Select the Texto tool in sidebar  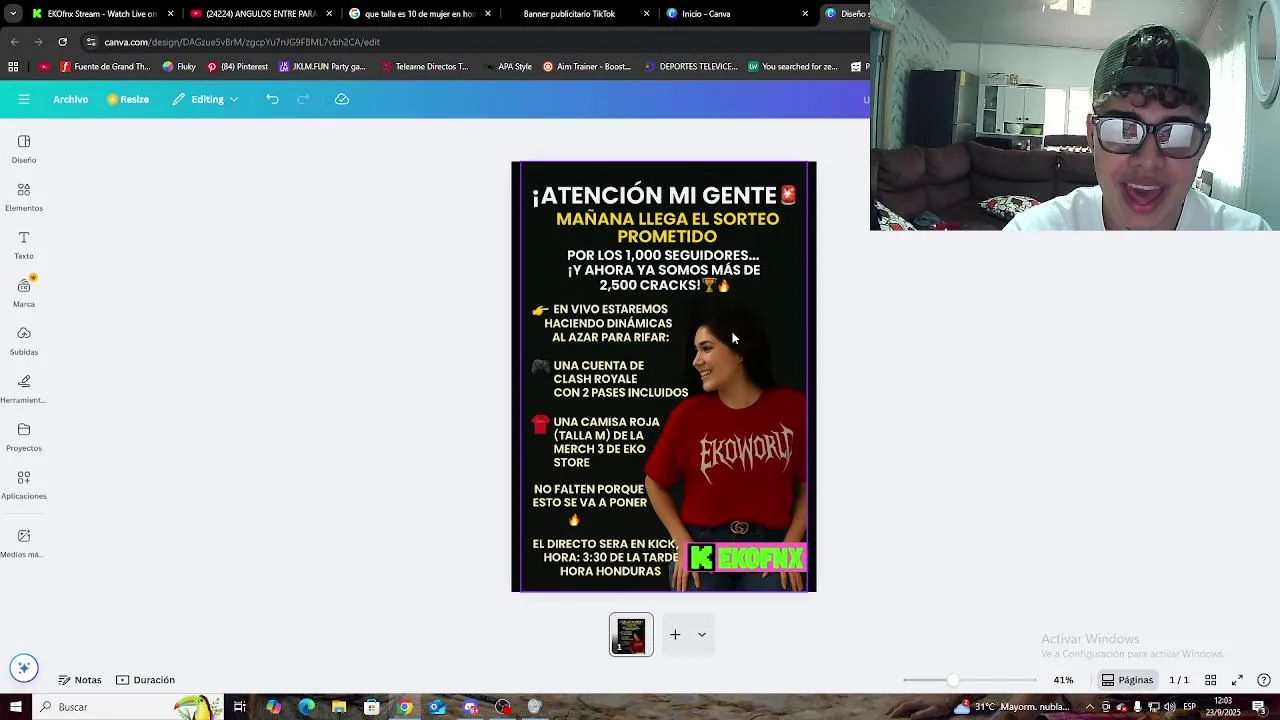coord(24,245)
